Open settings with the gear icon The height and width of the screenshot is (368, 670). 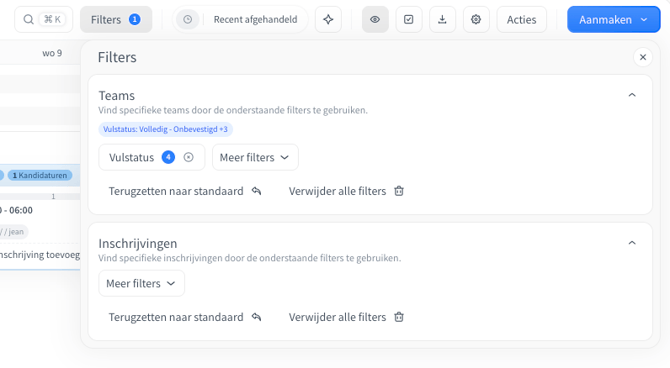[x=476, y=19]
